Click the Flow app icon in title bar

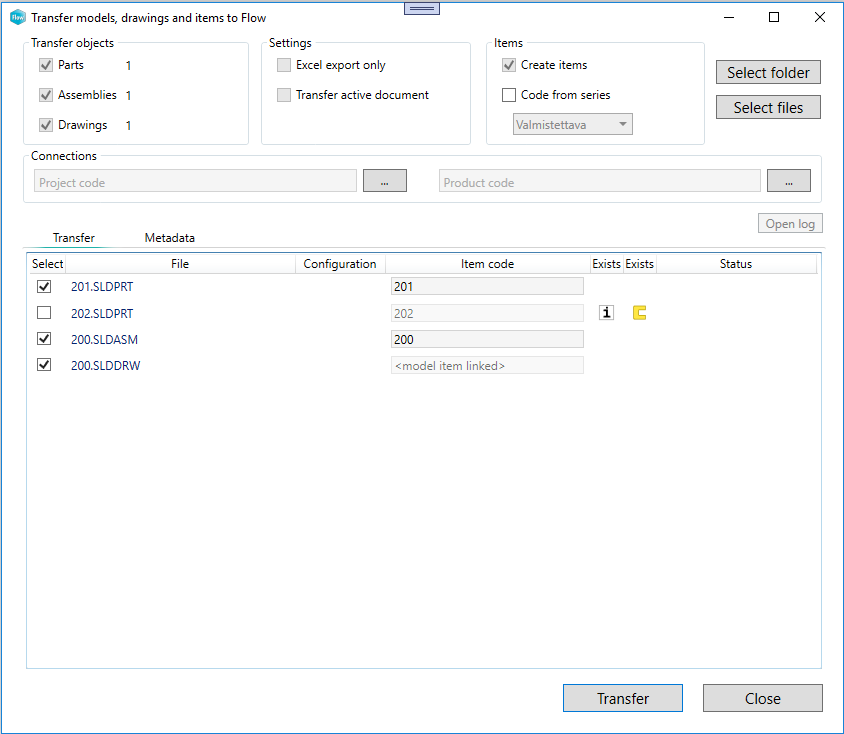pos(17,18)
